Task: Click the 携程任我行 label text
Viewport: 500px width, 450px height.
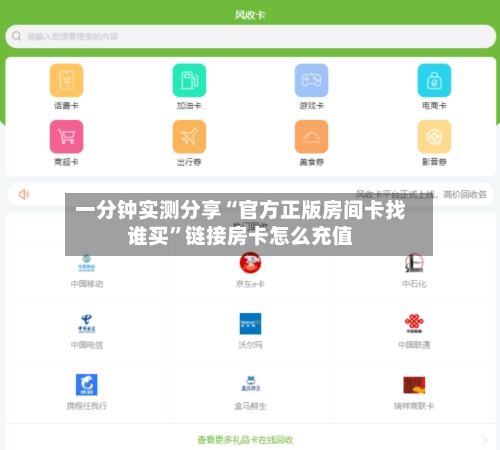Action: tap(87, 406)
